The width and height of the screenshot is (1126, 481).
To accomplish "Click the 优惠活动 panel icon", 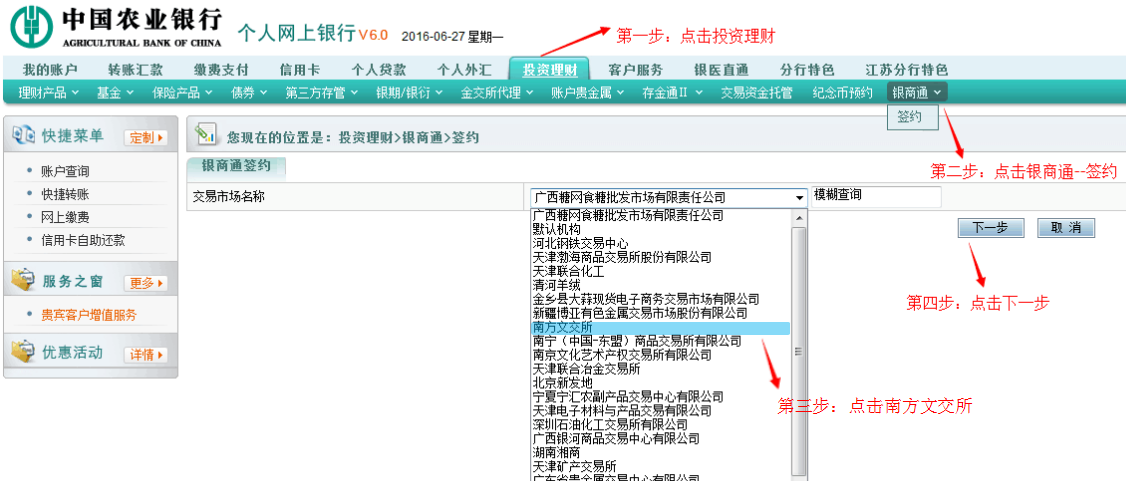I will [x=23, y=352].
